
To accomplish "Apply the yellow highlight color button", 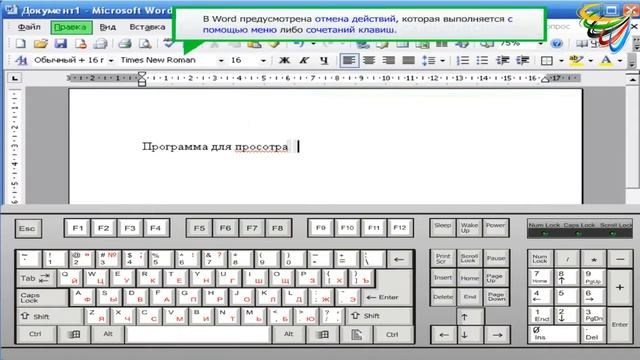I will (x=576, y=60).
